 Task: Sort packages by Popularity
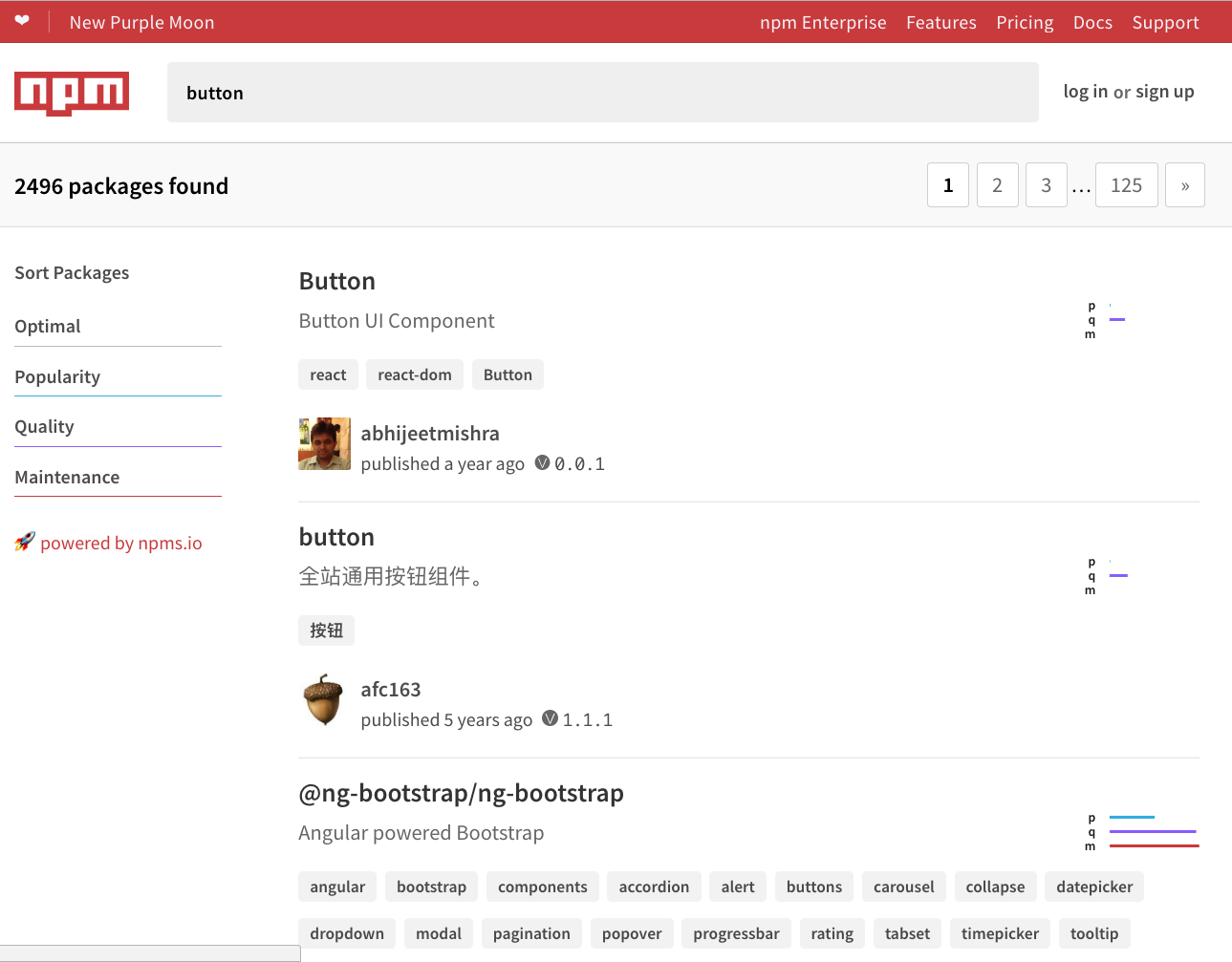pyautogui.click(x=118, y=377)
